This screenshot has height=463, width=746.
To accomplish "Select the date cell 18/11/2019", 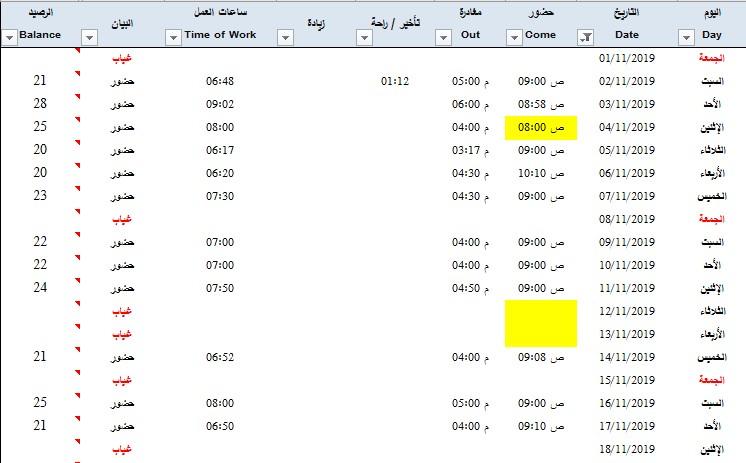I will click(x=627, y=449).
